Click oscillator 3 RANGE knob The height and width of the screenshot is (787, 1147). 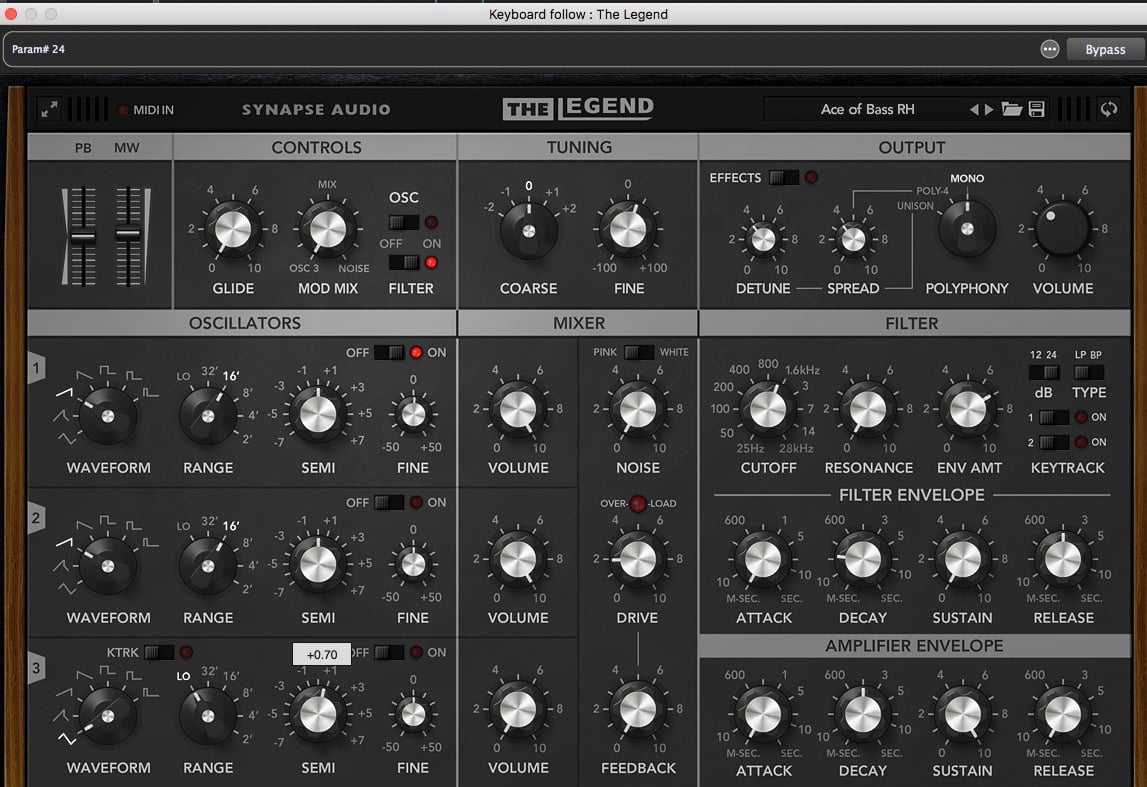tap(208, 716)
